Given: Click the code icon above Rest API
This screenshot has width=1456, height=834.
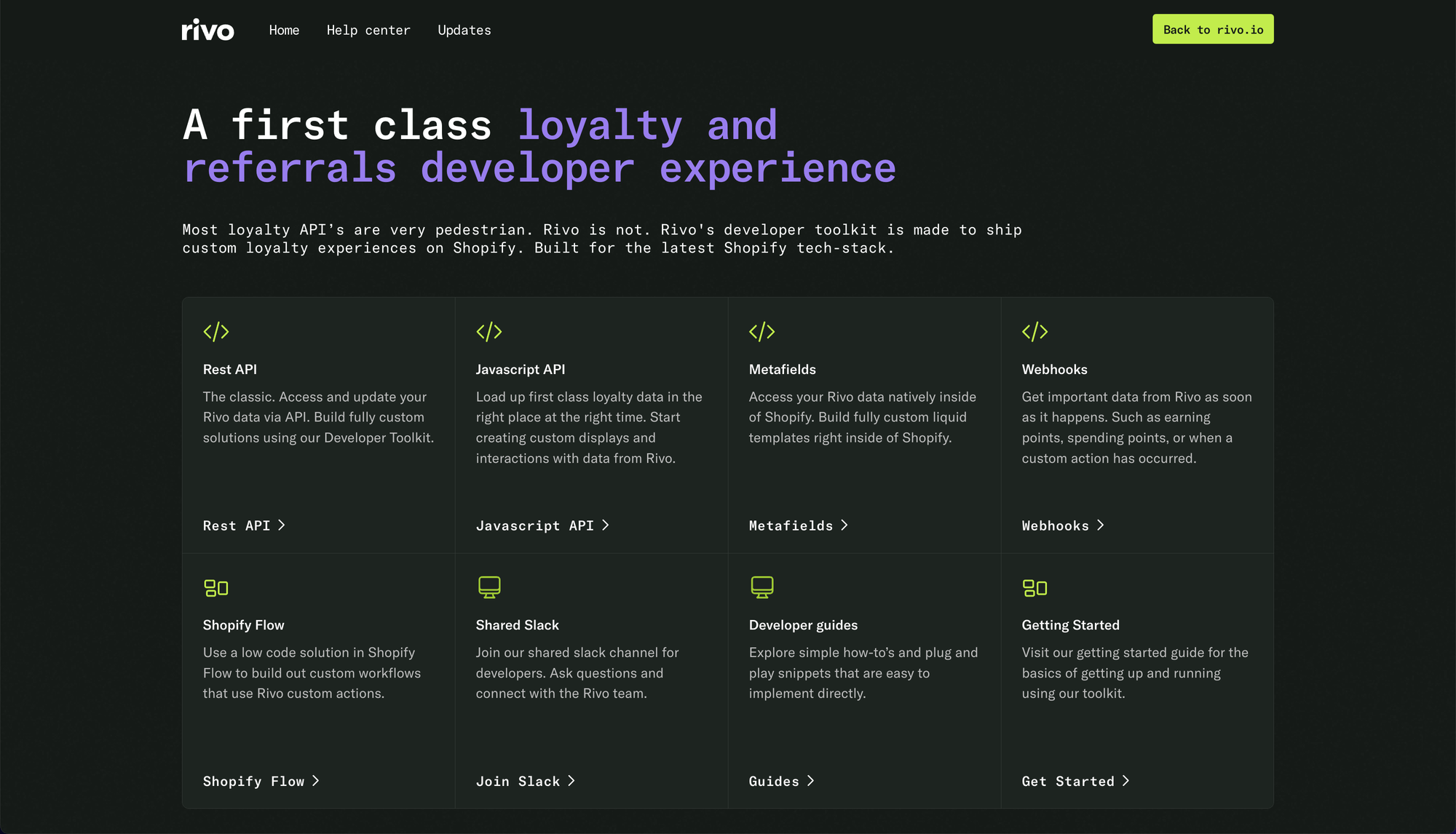Looking at the screenshot, I should point(216,332).
